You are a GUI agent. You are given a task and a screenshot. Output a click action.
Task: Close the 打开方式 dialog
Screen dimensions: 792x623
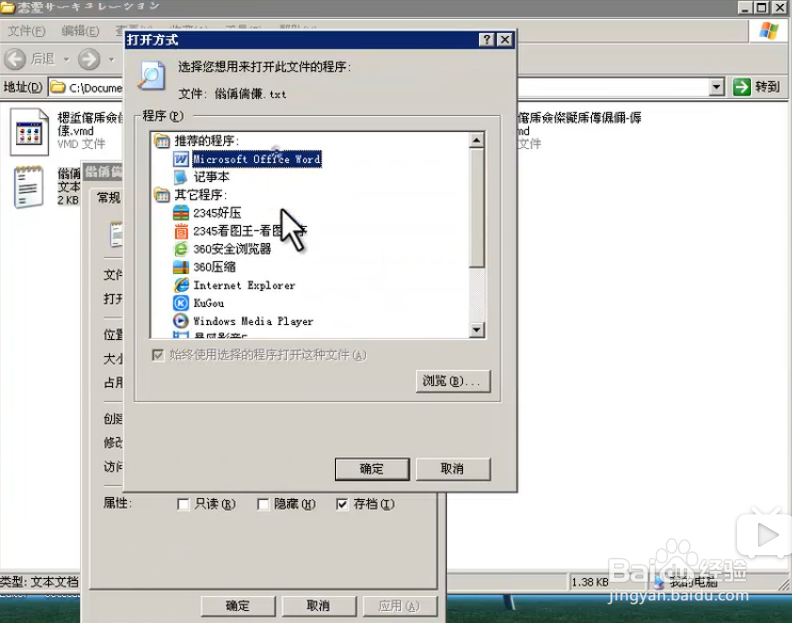(505, 39)
